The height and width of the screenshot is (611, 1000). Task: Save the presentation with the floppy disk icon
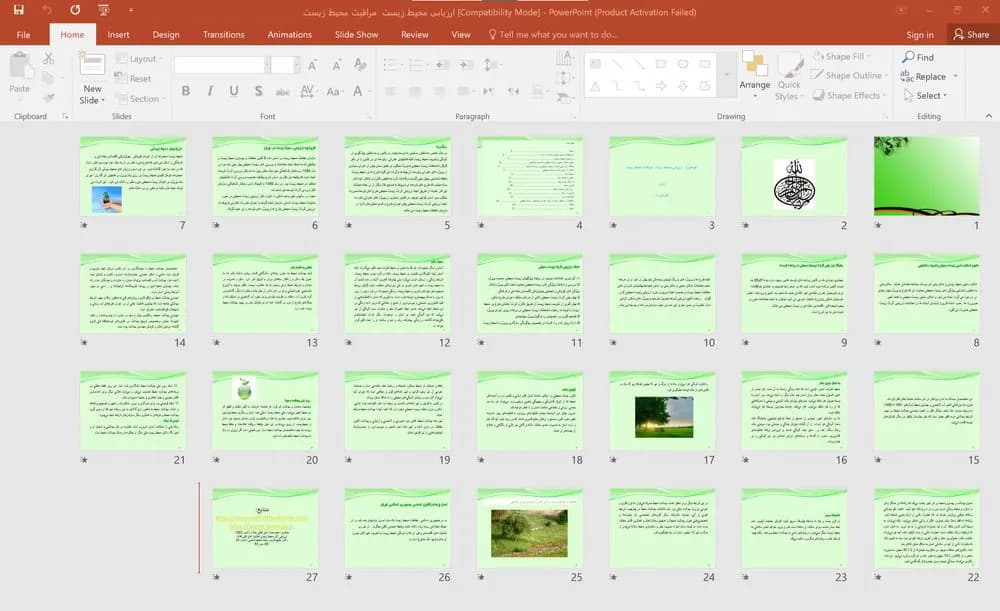click(18, 10)
